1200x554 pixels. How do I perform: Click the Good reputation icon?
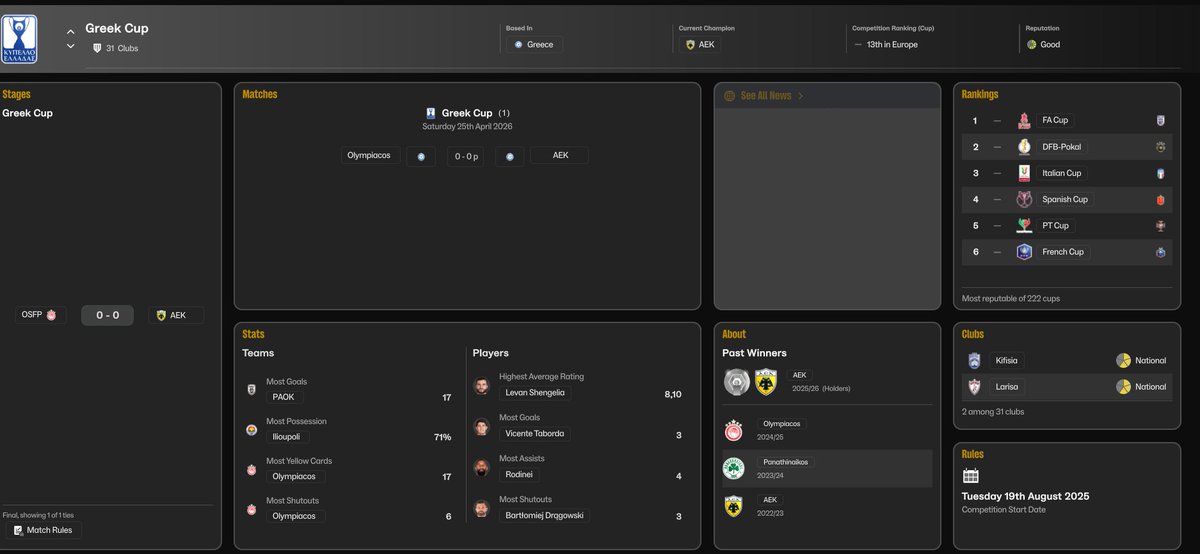tap(1032, 44)
